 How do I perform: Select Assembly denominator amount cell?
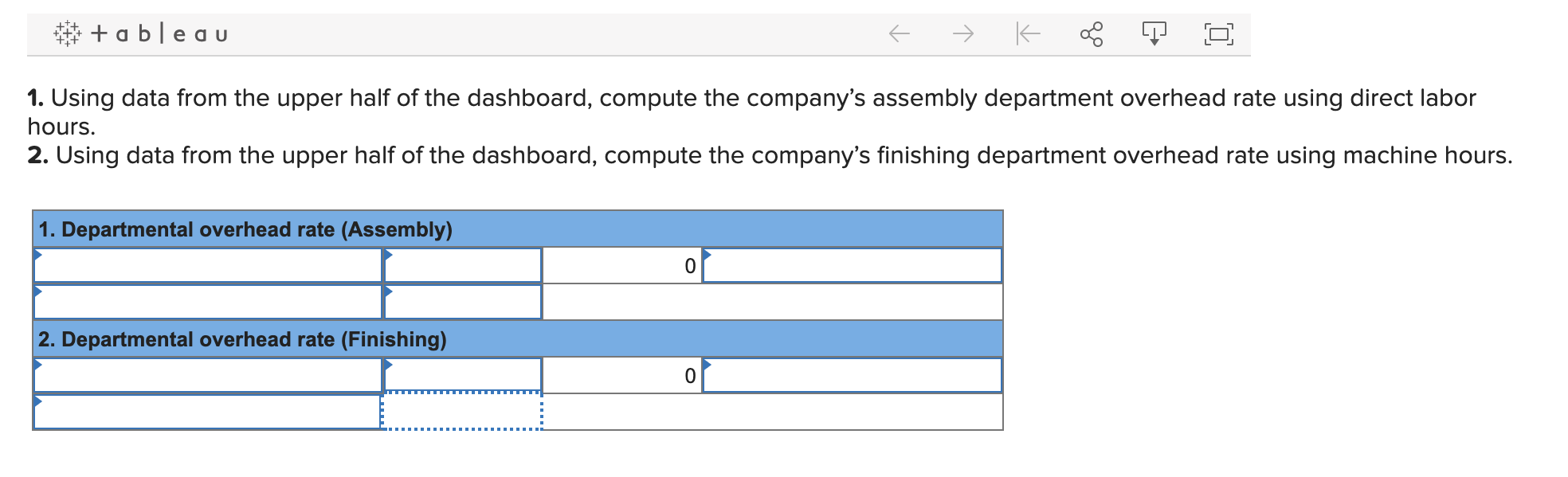click(x=463, y=302)
